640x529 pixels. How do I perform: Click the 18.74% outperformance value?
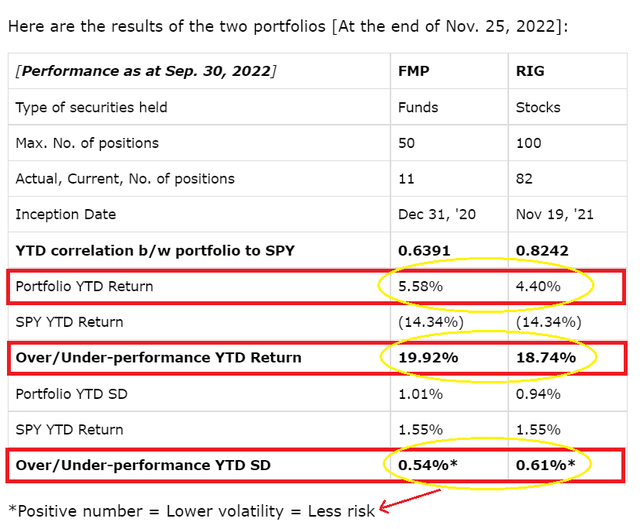(541, 357)
